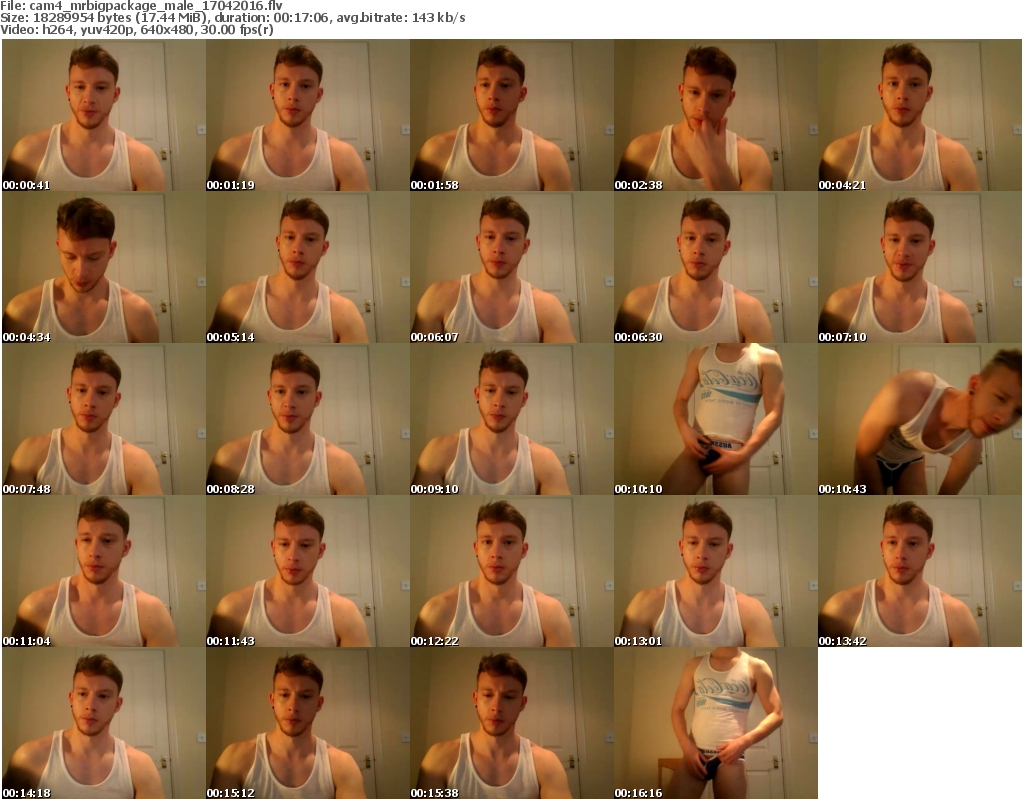Select the thumbnail stamped 00:01:58

511,115
